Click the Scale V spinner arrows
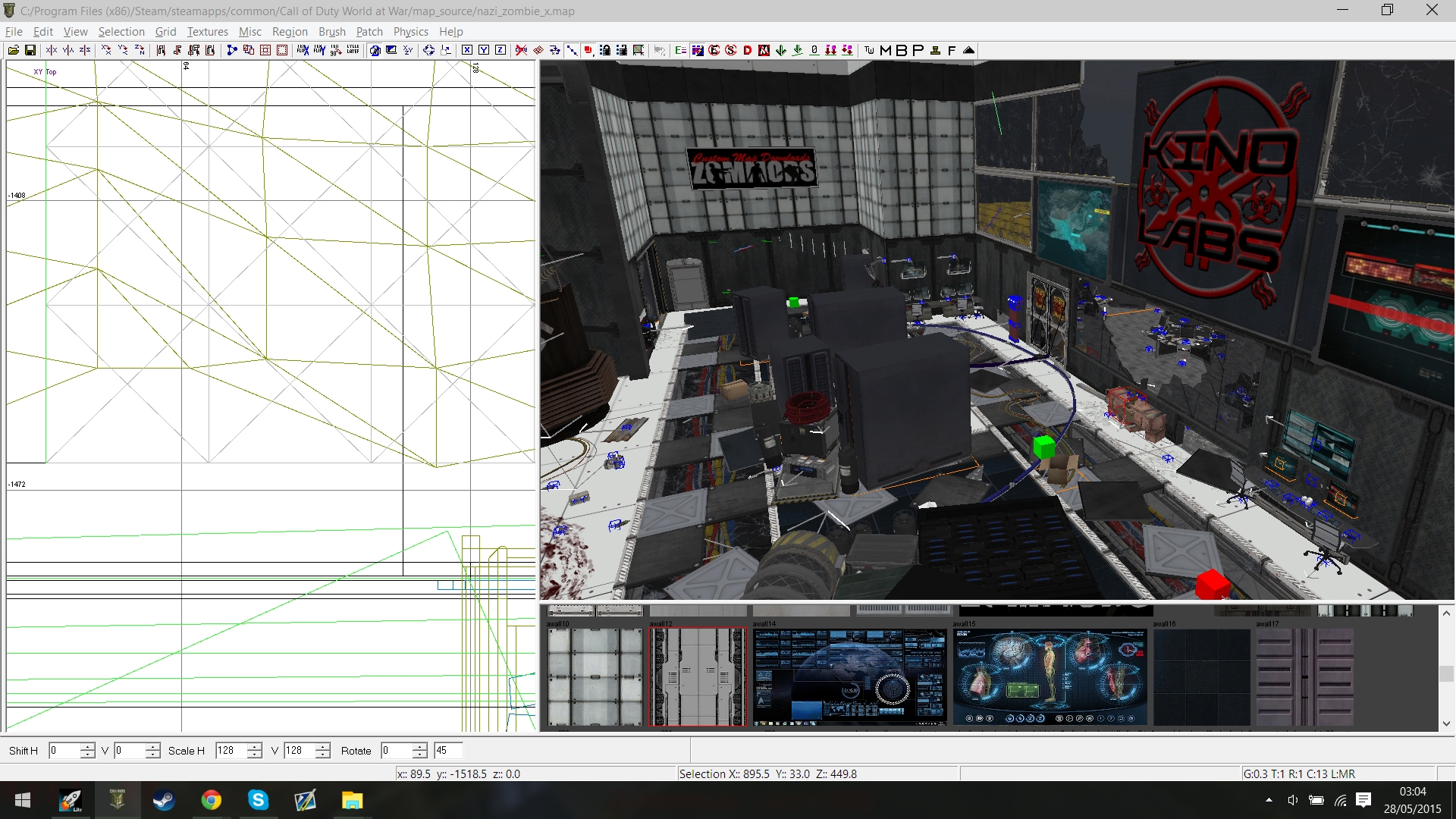The image size is (1456, 819). point(323,750)
